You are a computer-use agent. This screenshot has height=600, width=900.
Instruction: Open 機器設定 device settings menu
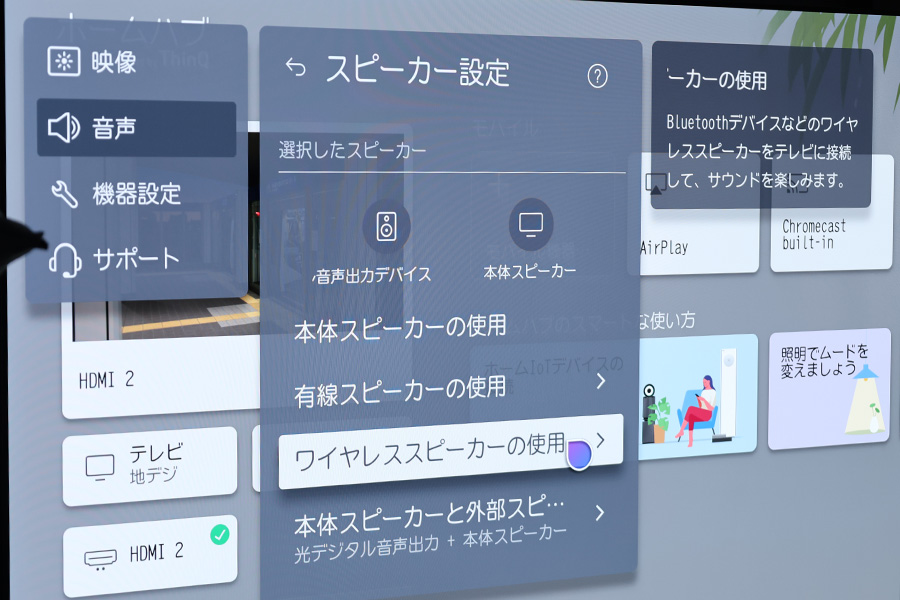click(137, 193)
